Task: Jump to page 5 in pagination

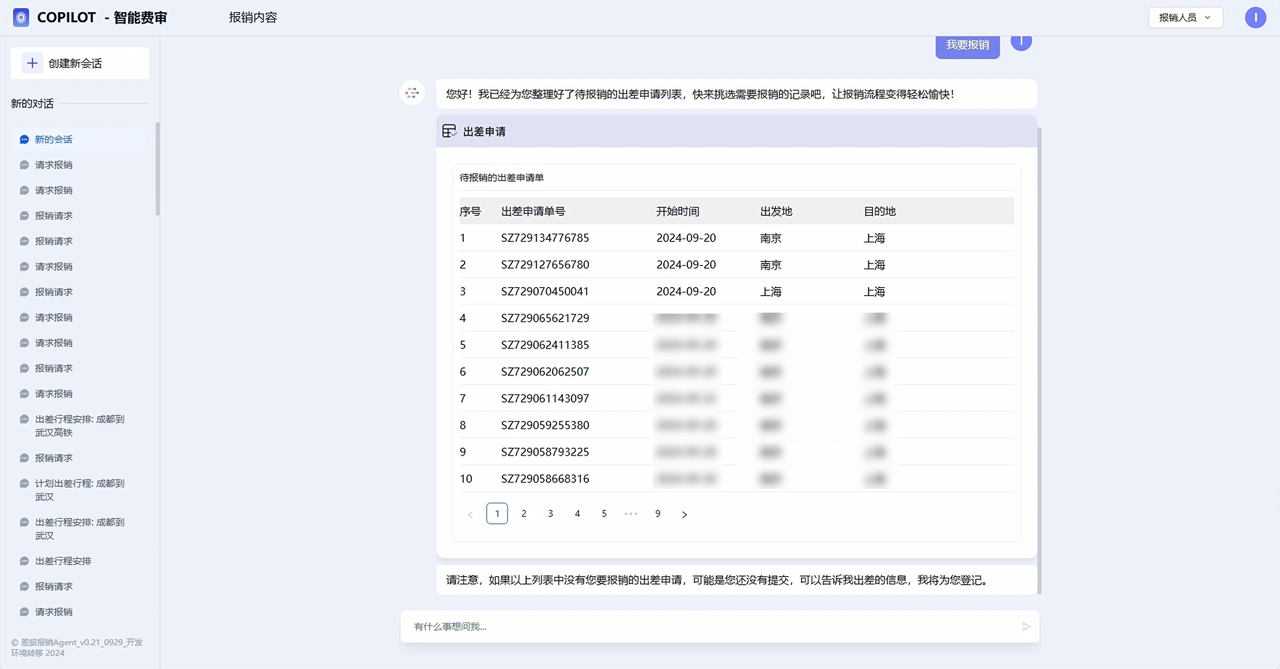Action: pyautogui.click(x=604, y=513)
